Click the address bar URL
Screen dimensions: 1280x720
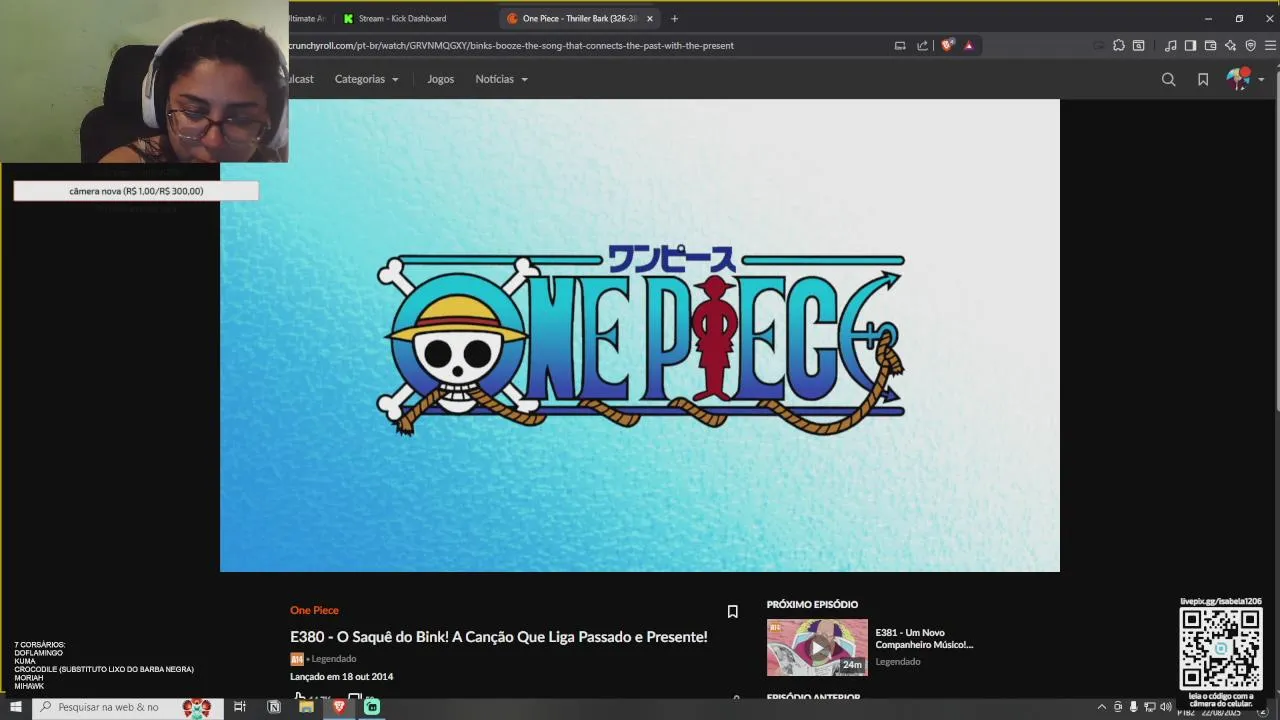coord(511,45)
